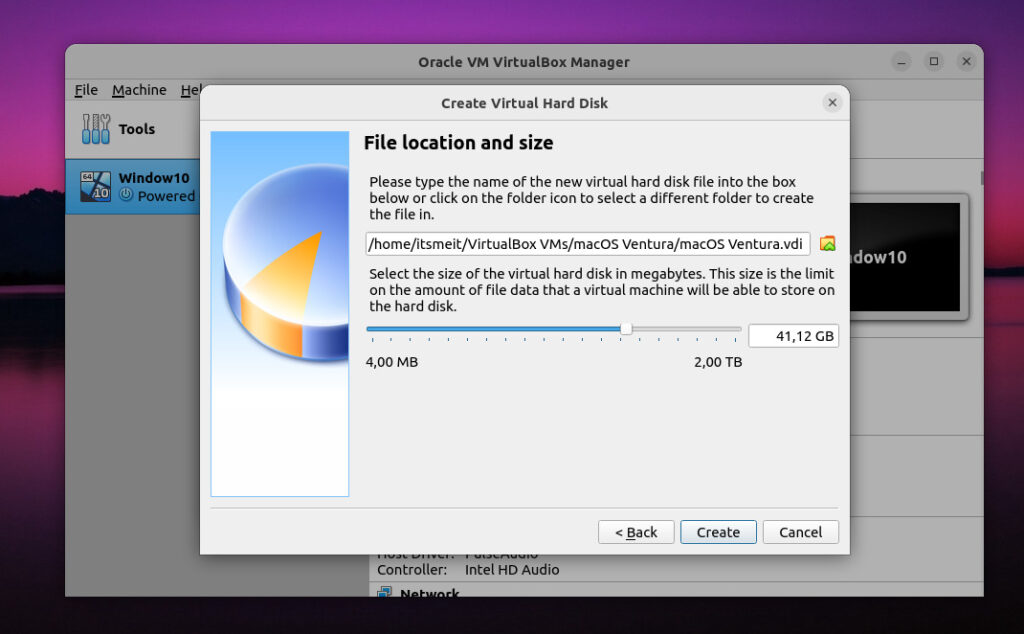Click the 41,12 GB size field

click(793, 335)
